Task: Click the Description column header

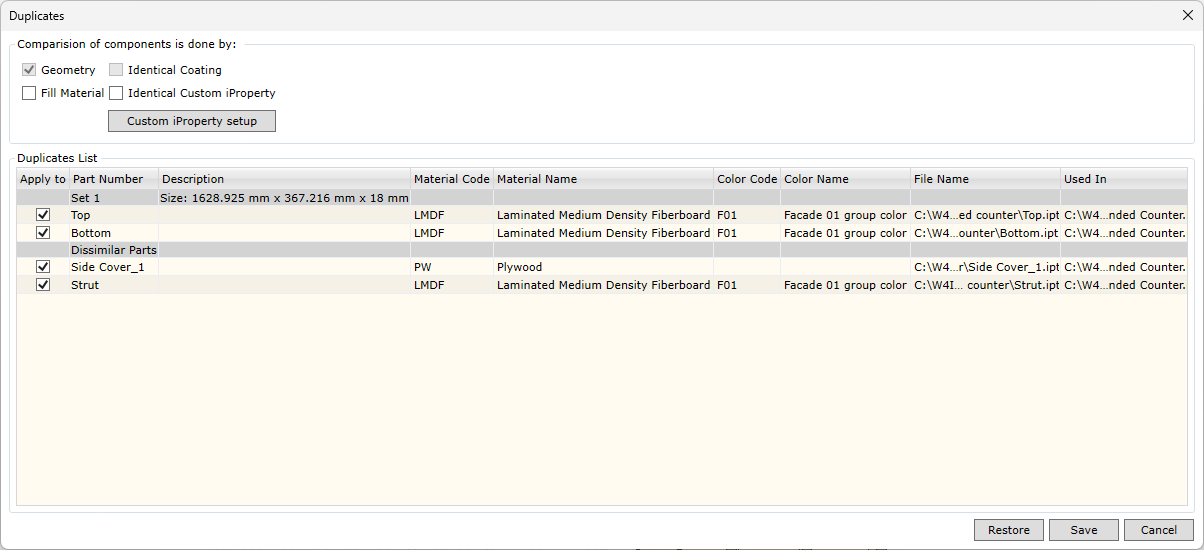Action: (x=285, y=179)
